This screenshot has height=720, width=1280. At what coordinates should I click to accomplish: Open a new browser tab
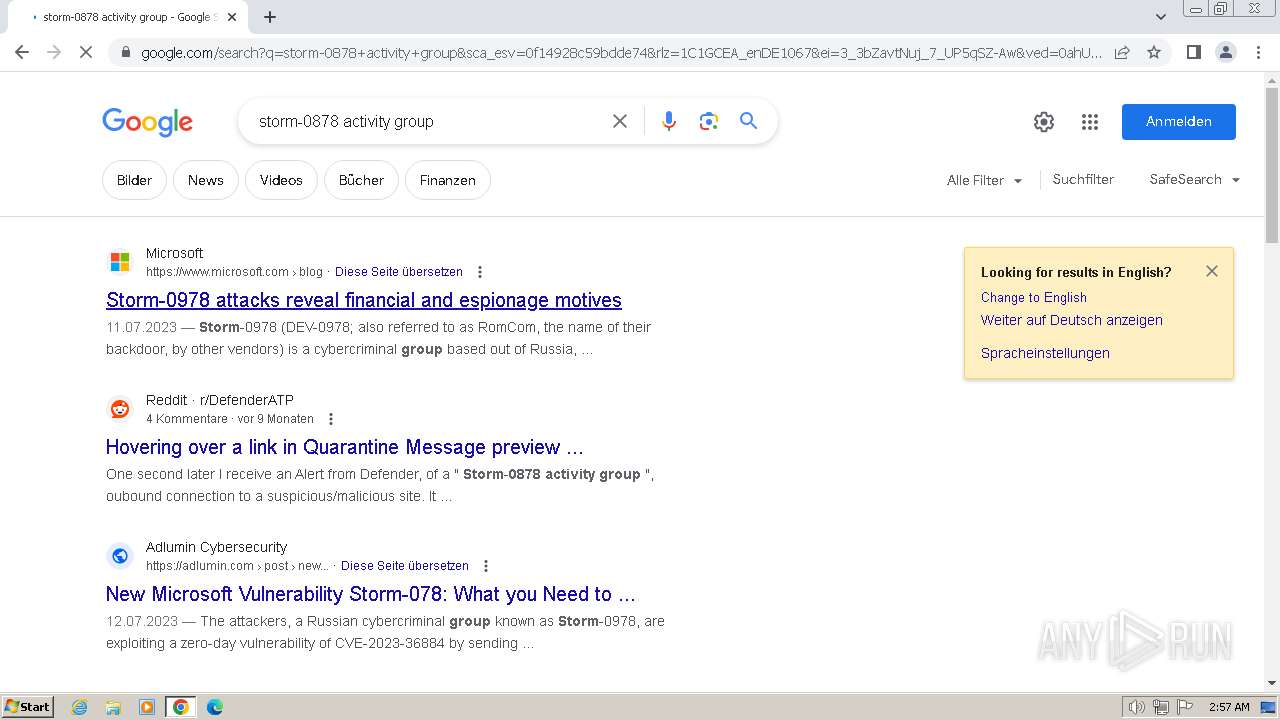point(270,17)
